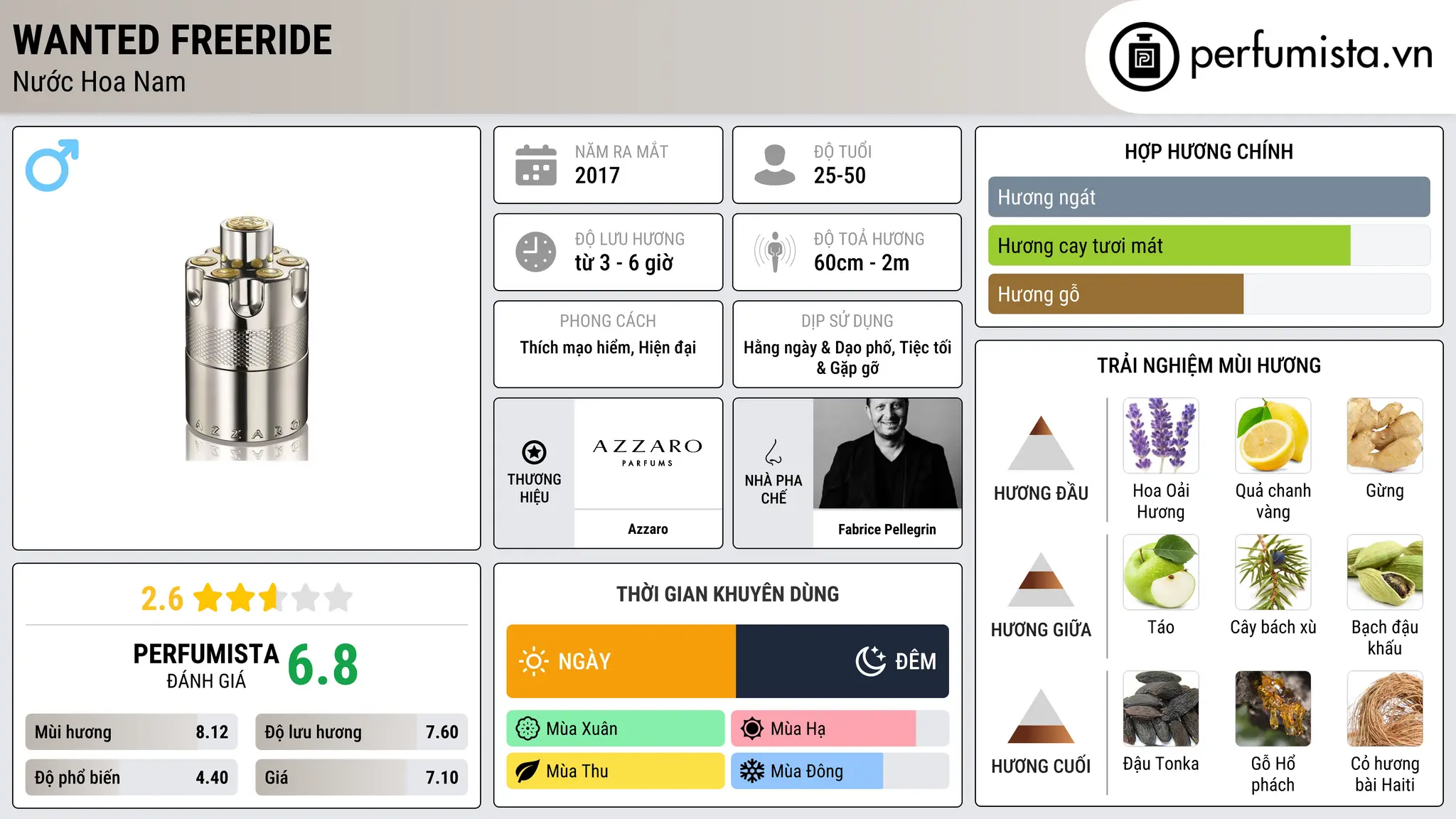Click the middle notes pyramid icon
1456x819 pixels.
(x=1042, y=579)
